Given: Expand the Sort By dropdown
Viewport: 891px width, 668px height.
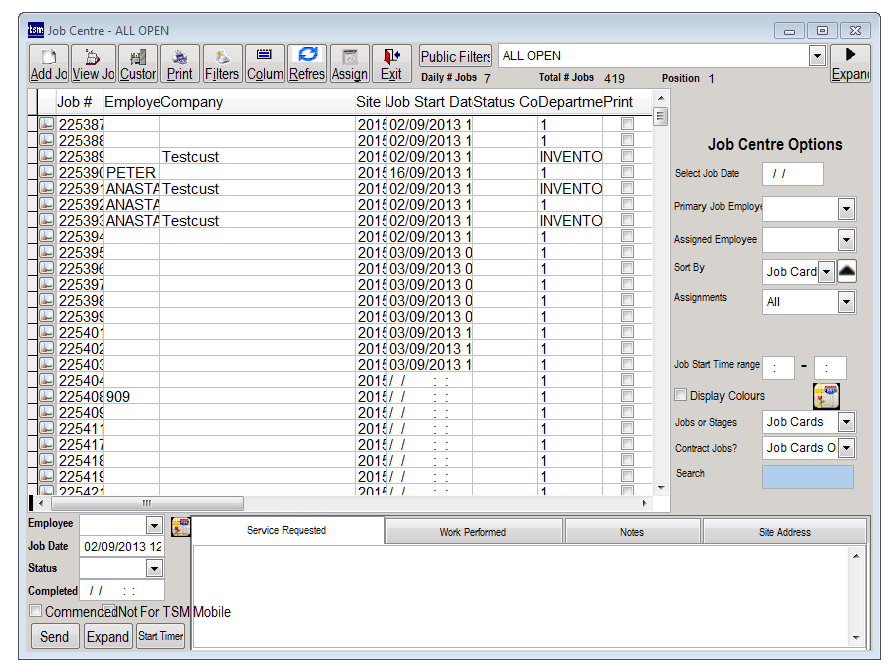Looking at the screenshot, I should [826, 272].
